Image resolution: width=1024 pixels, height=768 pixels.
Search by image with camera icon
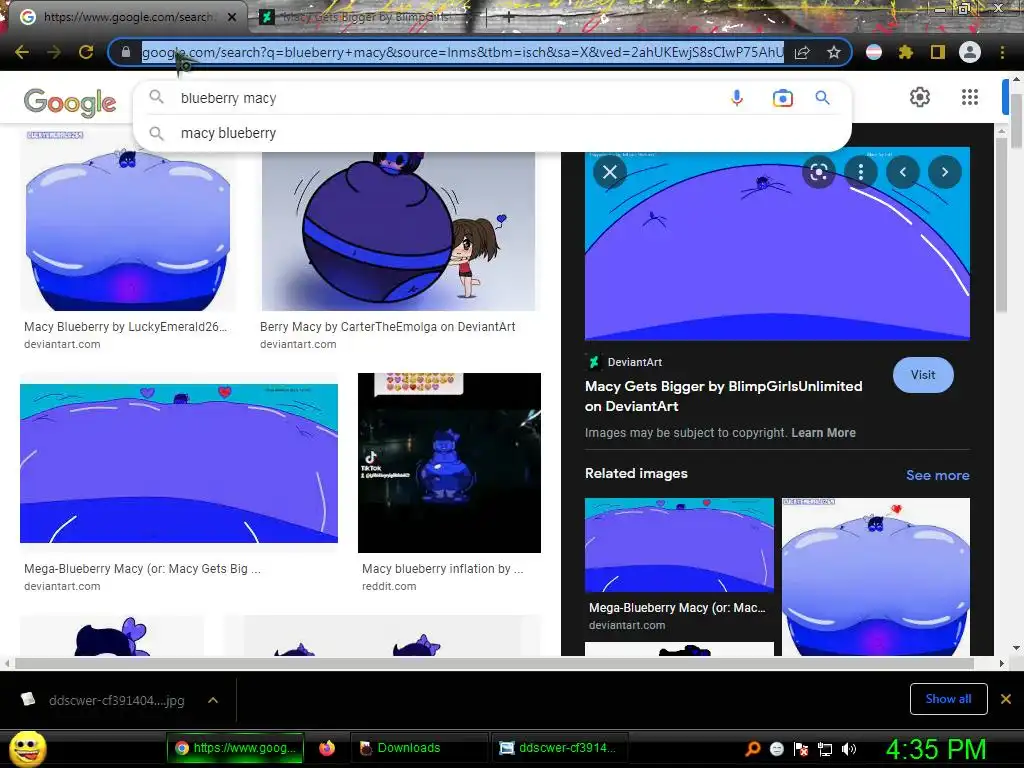(782, 98)
